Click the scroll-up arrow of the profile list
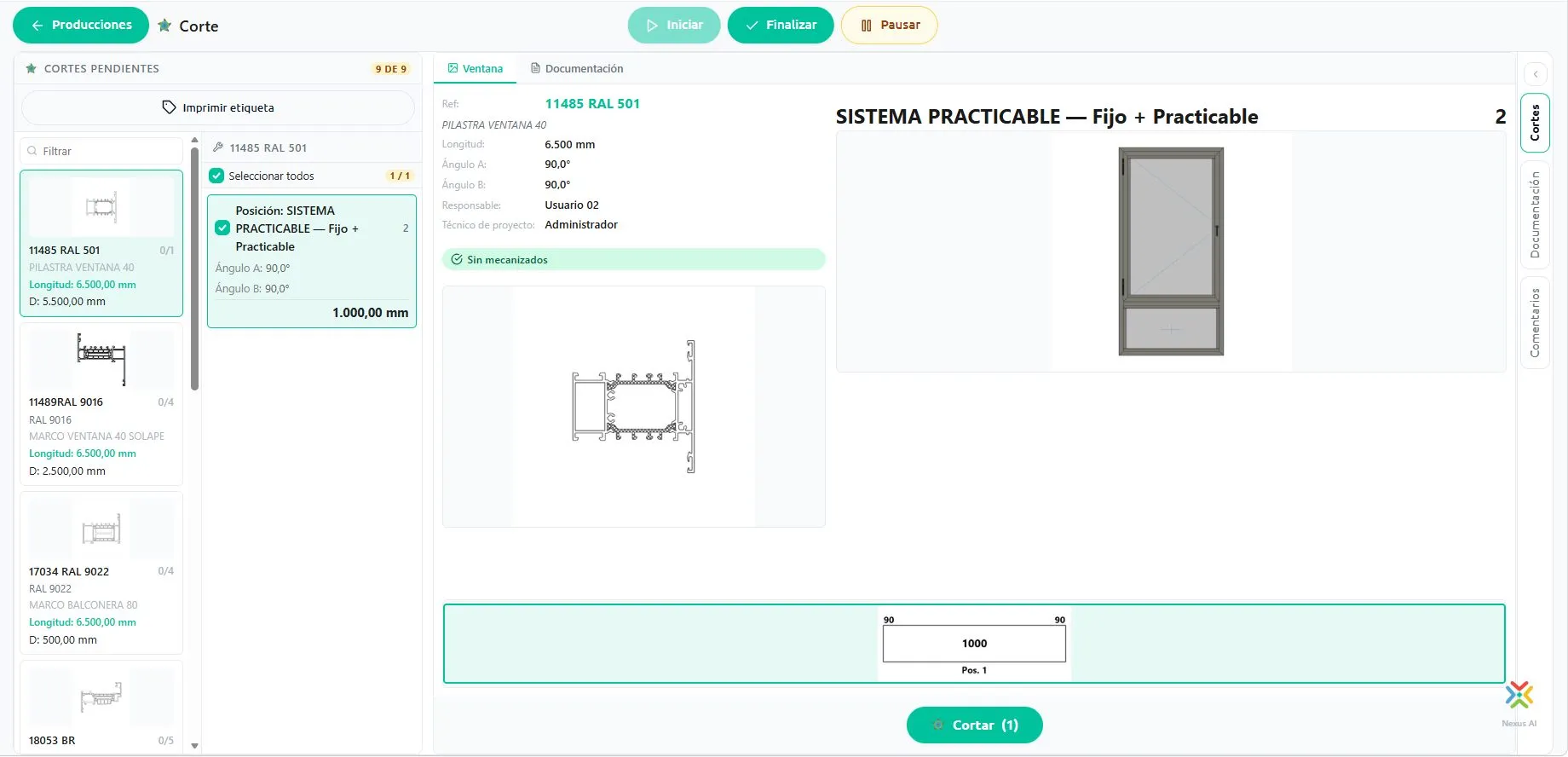This screenshot has width=1568, height=757. click(x=195, y=141)
